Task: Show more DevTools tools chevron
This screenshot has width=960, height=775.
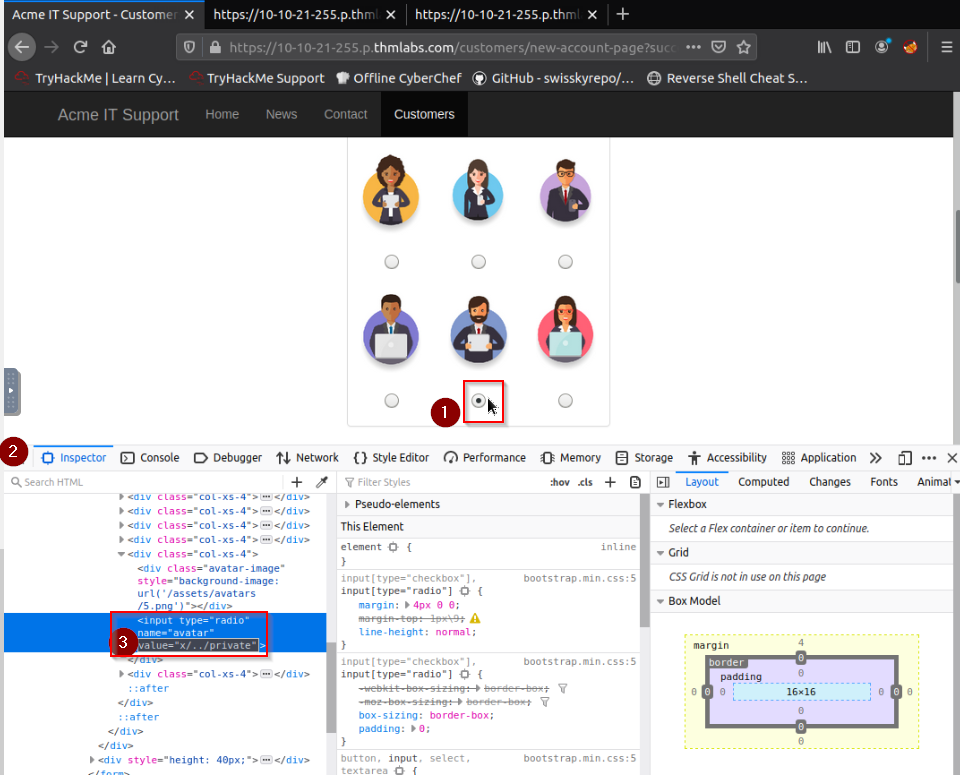Action: pos(876,458)
